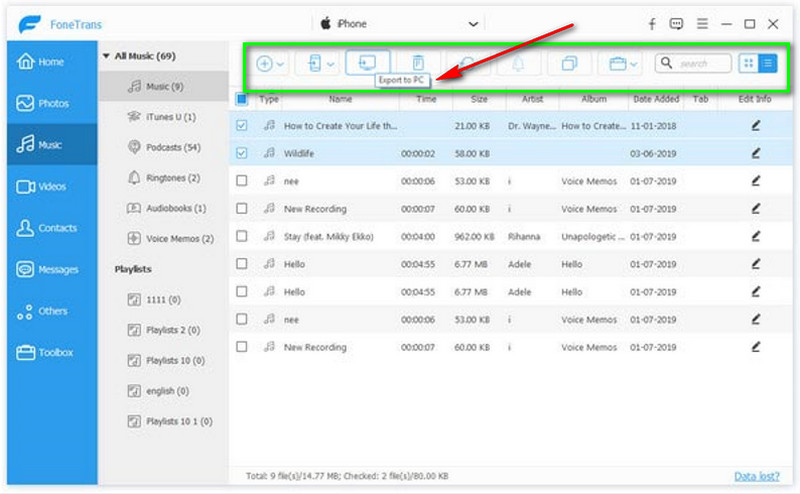Image resolution: width=800 pixels, height=494 pixels.
Task: Check the Stay (feat. Mikky Ekko) checkbox
Action: (x=241, y=237)
